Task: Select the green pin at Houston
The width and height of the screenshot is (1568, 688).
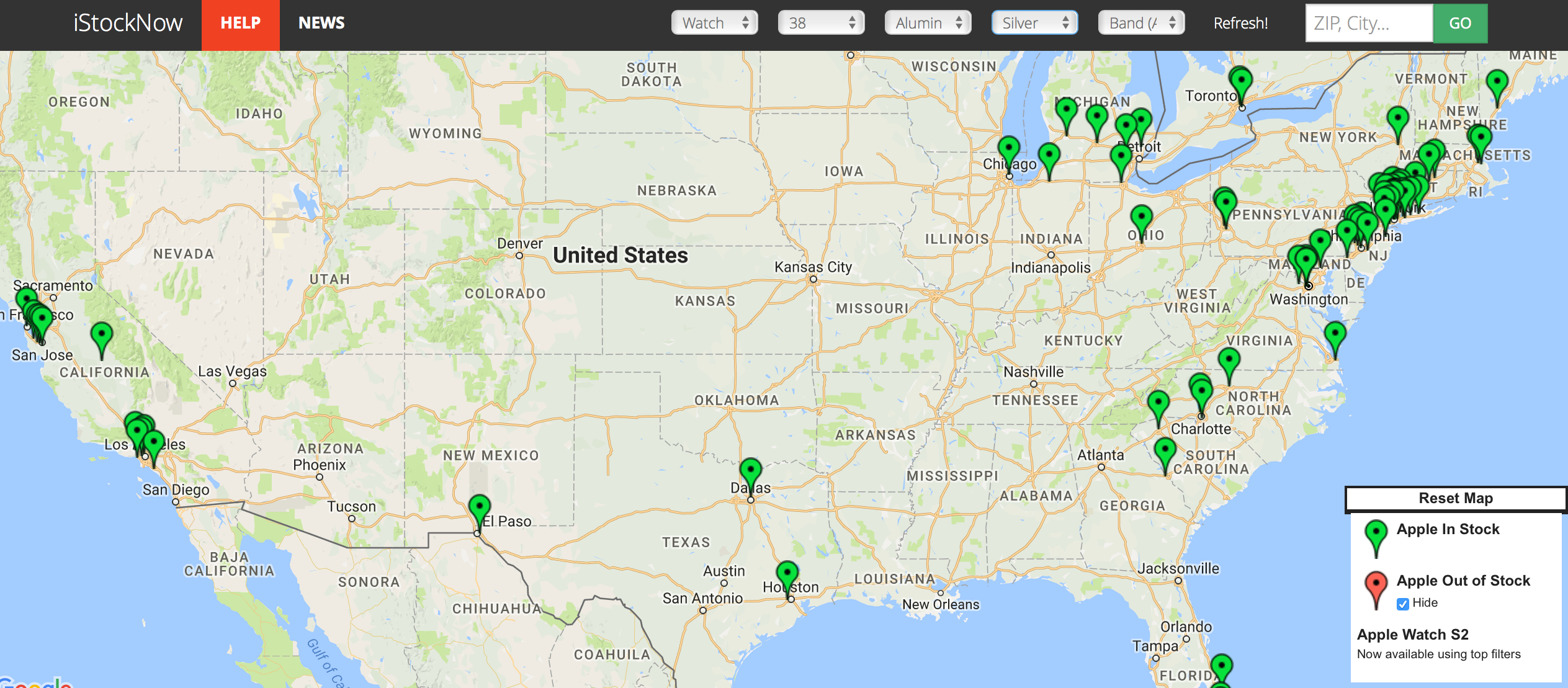Action: [787, 573]
